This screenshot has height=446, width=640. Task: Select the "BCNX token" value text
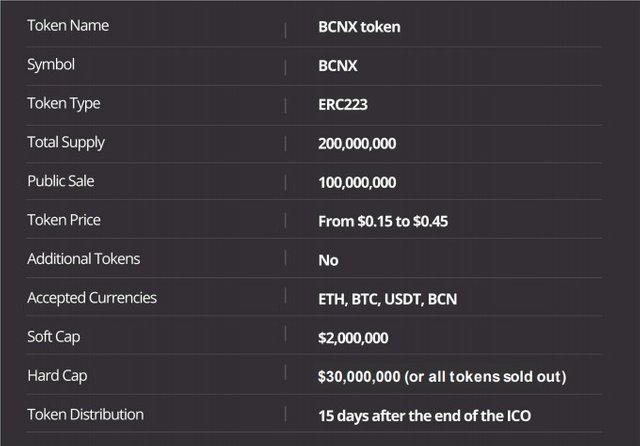[359, 27]
